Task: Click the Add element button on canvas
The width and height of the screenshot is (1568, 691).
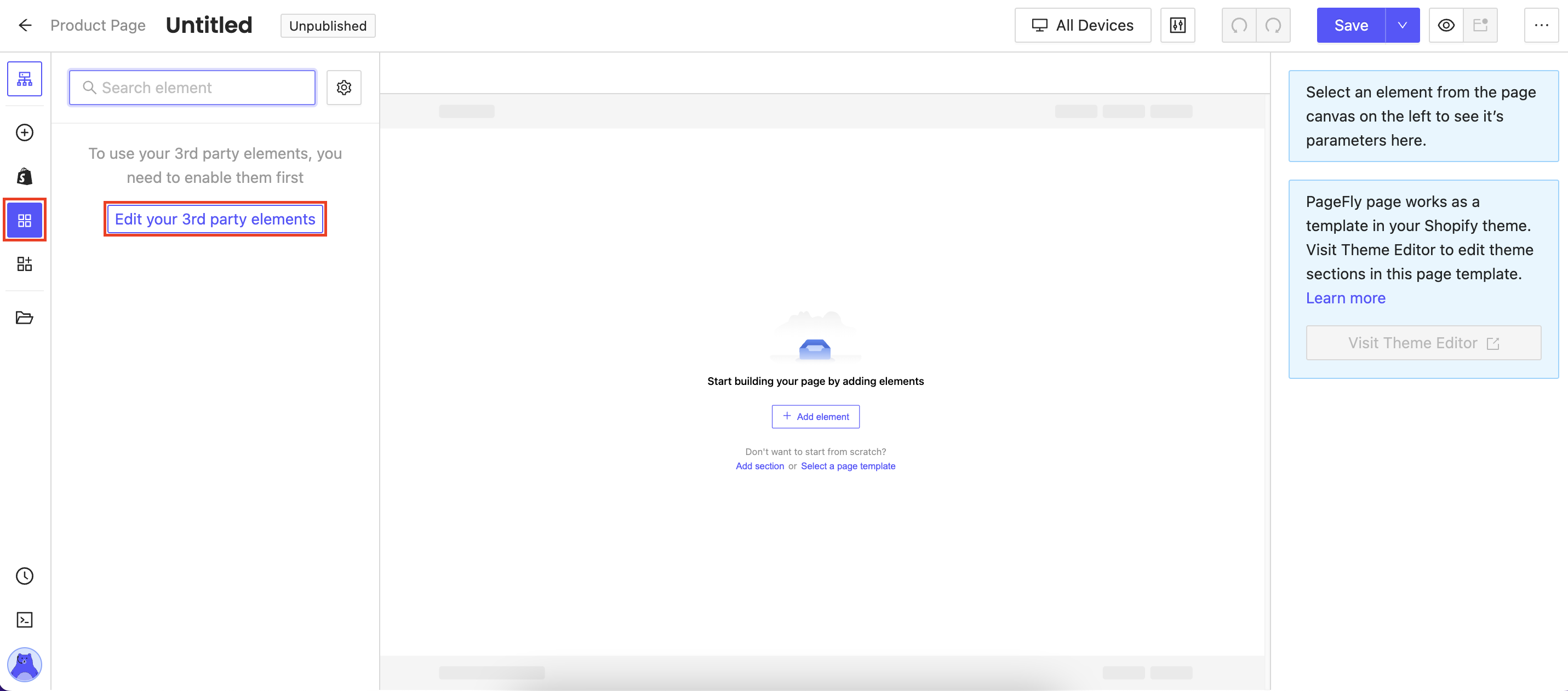Action: point(816,417)
